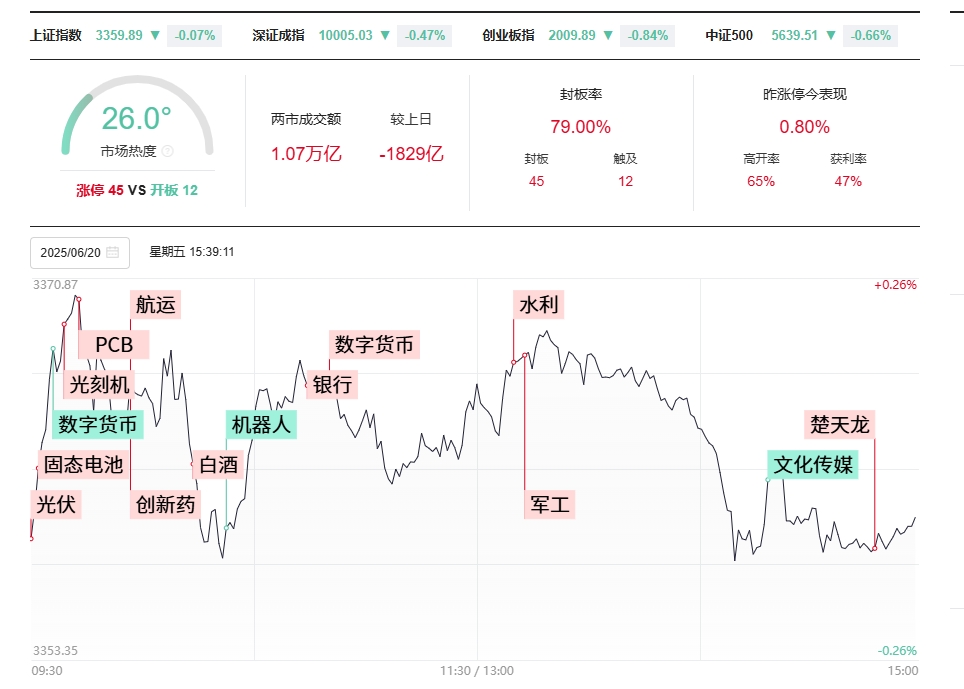Click the 开板 12 link
964x689 pixels.
click(174, 191)
